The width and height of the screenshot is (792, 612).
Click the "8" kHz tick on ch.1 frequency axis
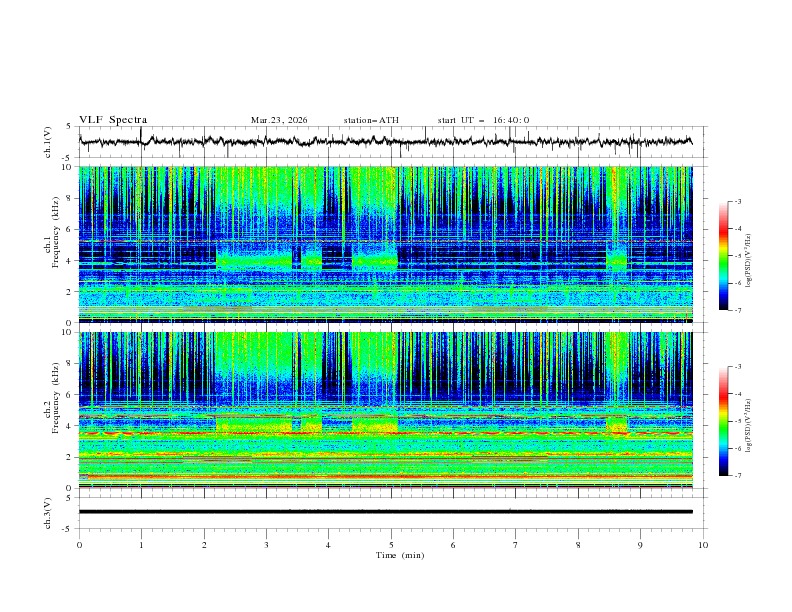[70, 198]
